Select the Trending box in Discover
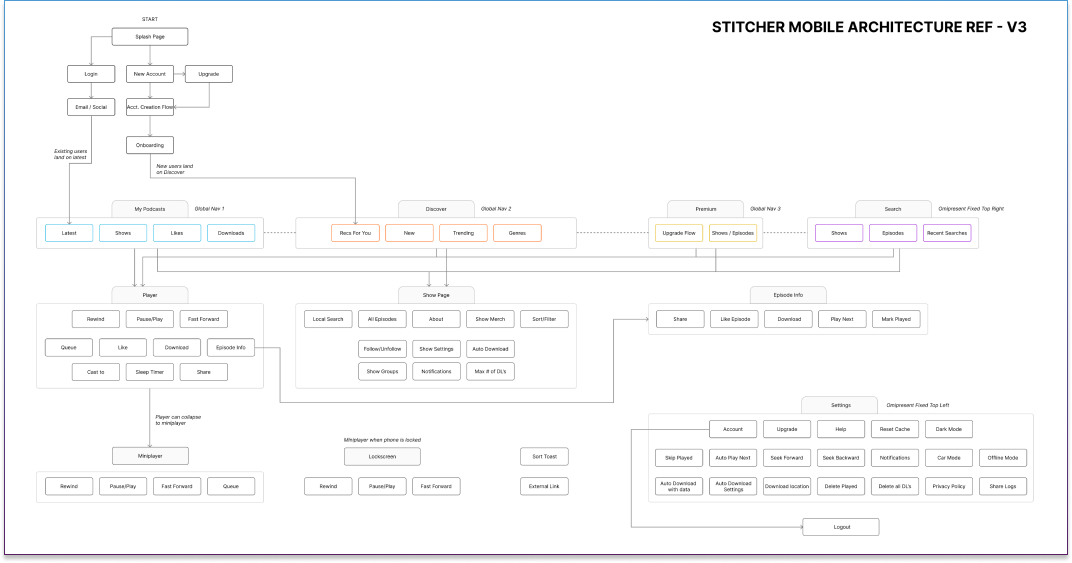This screenshot has width=1072, height=563. [x=463, y=233]
